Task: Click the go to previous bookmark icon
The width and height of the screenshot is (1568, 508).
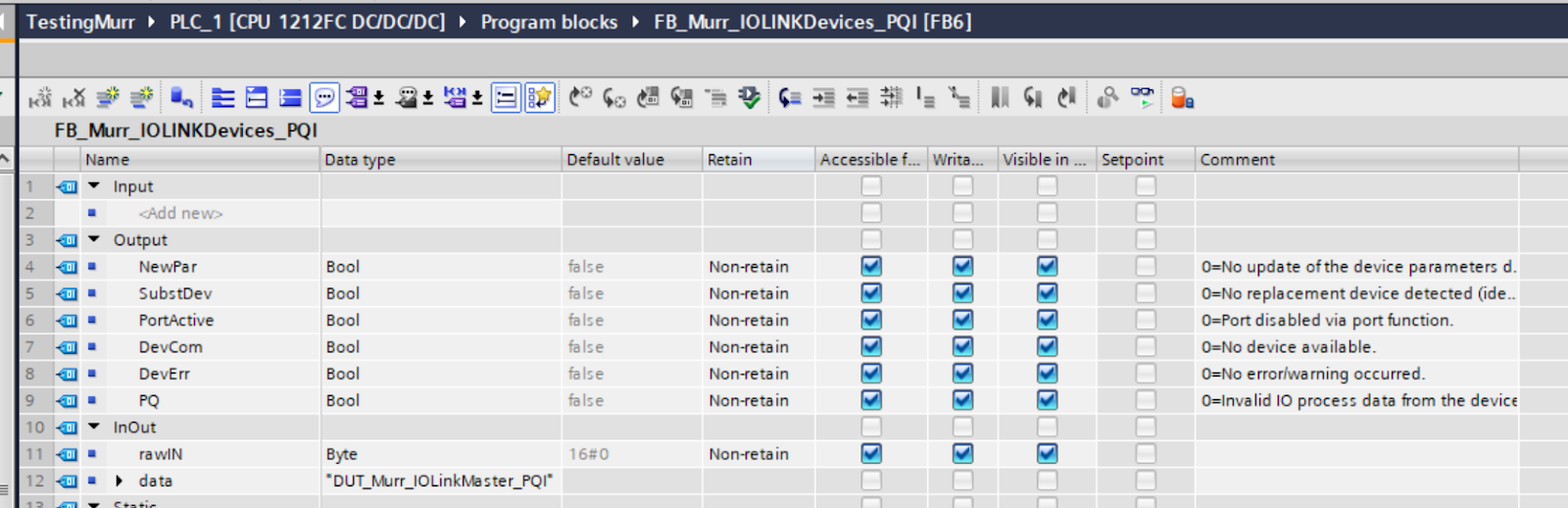Action: click(x=1066, y=97)
